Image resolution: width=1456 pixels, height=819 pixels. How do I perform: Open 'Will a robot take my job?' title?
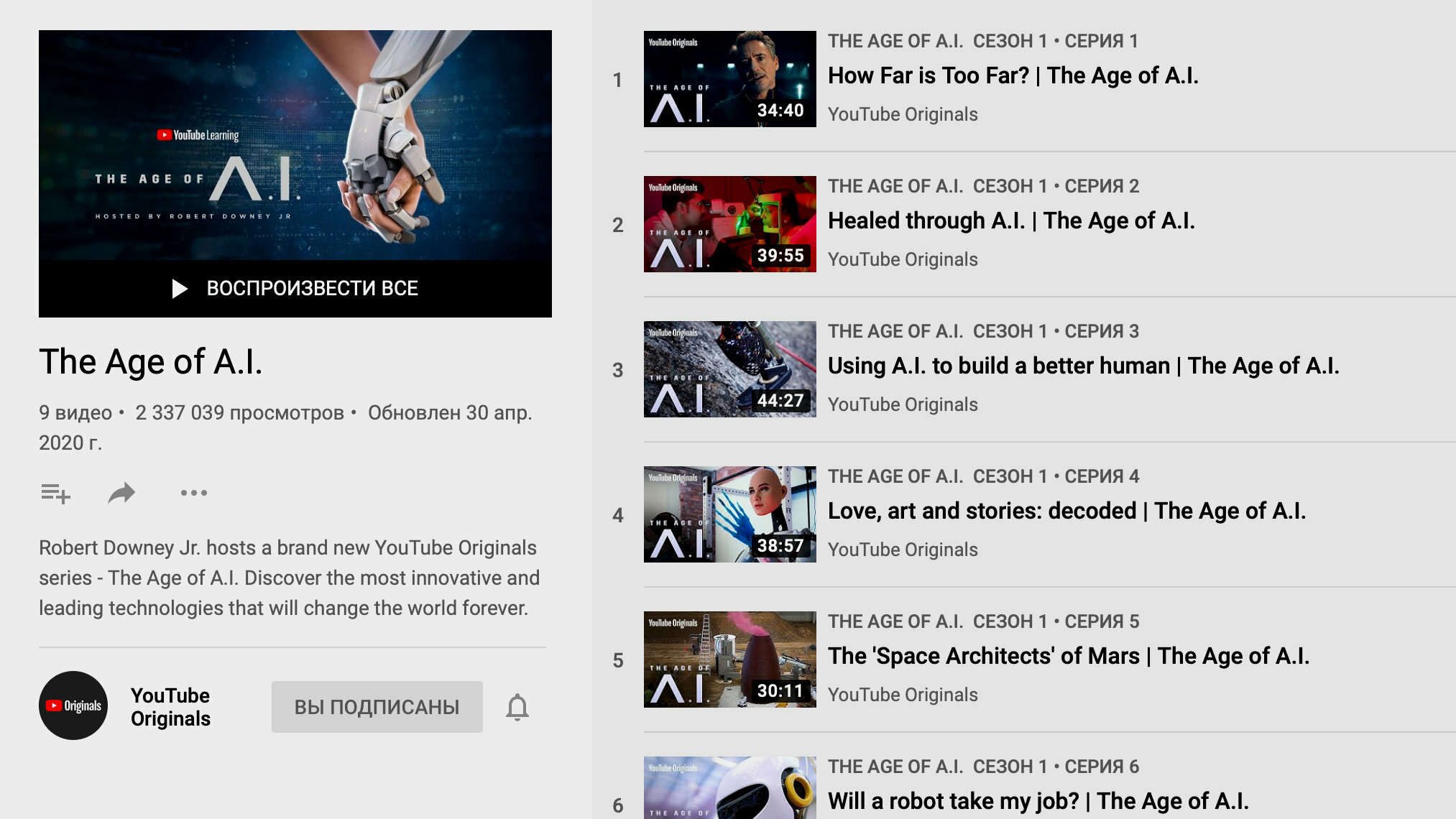pyautogui.click(x=1038, y=801)
